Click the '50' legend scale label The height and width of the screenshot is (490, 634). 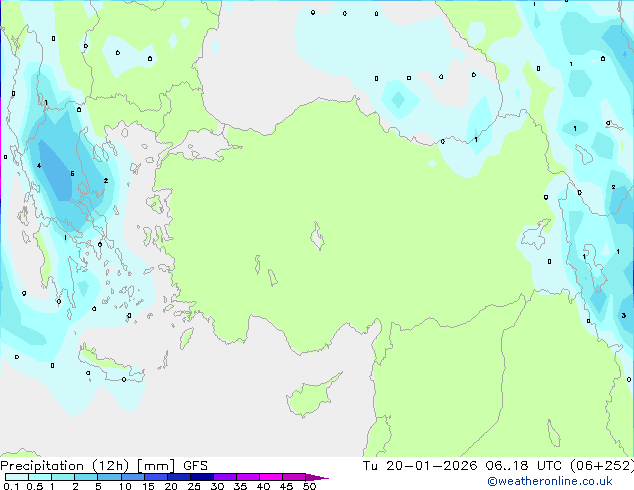(309, 486)
